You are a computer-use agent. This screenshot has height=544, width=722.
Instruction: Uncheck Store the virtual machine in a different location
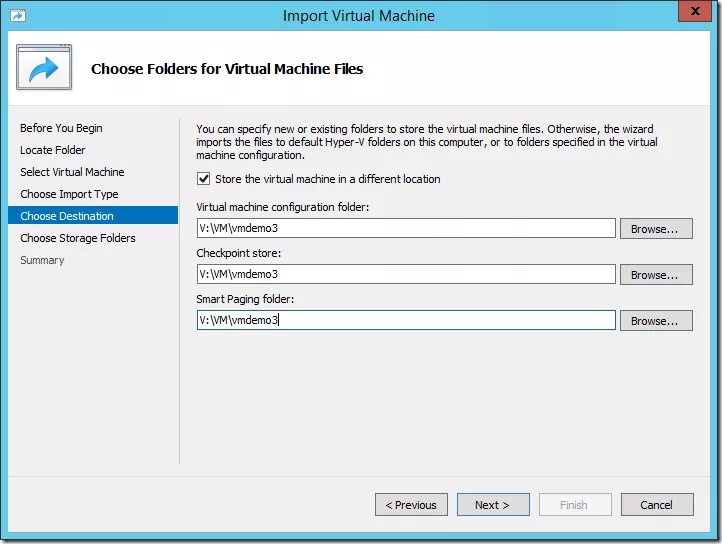pos(204,179)
